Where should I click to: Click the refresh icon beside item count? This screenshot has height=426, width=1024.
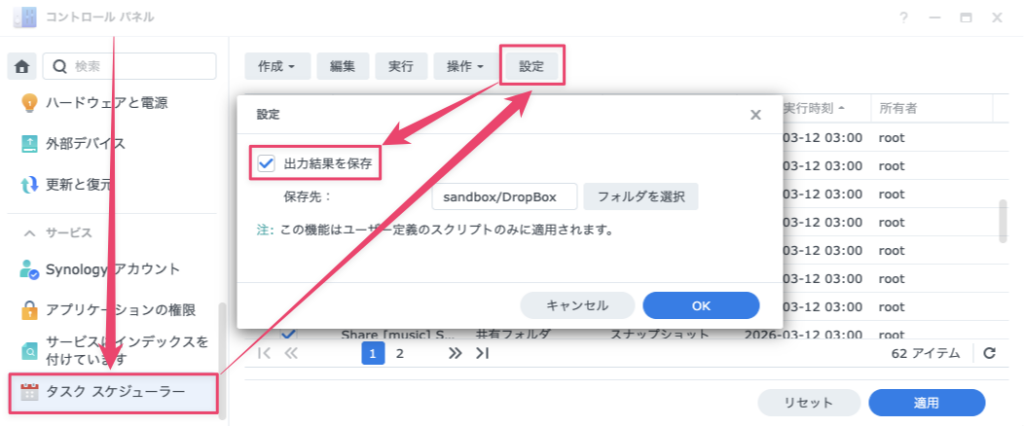click(x=989, y=353)
